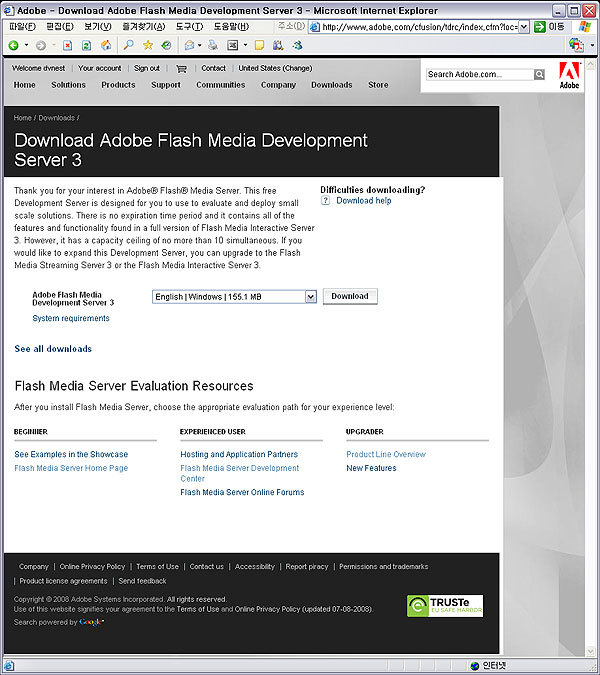Click the Research books icon in toolbar
Image resolution: width=600 pixels, height=675 pixels.
[278, 45]
